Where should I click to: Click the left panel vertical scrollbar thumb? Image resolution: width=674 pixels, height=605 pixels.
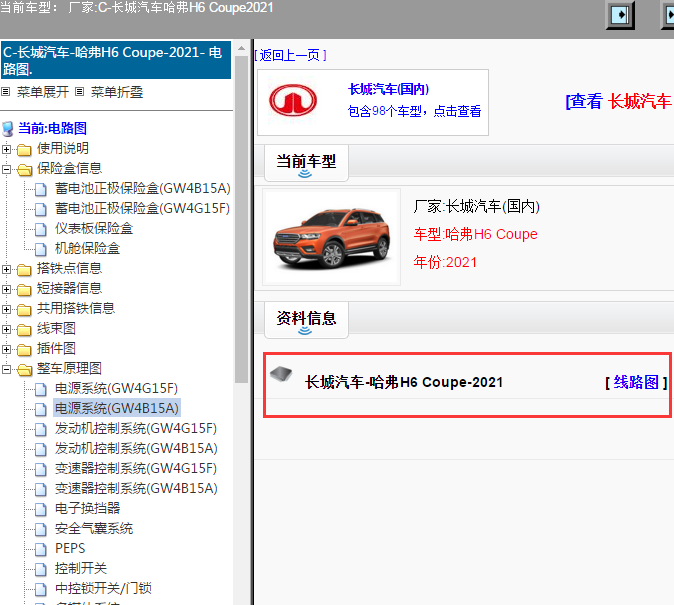click(241, 219)
